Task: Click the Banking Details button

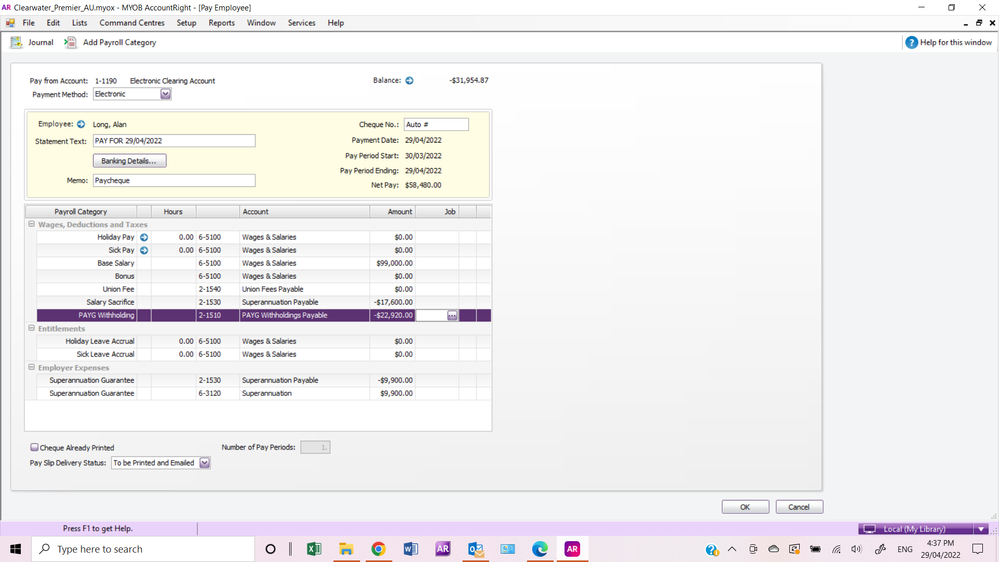Action: tap(129, 161)
